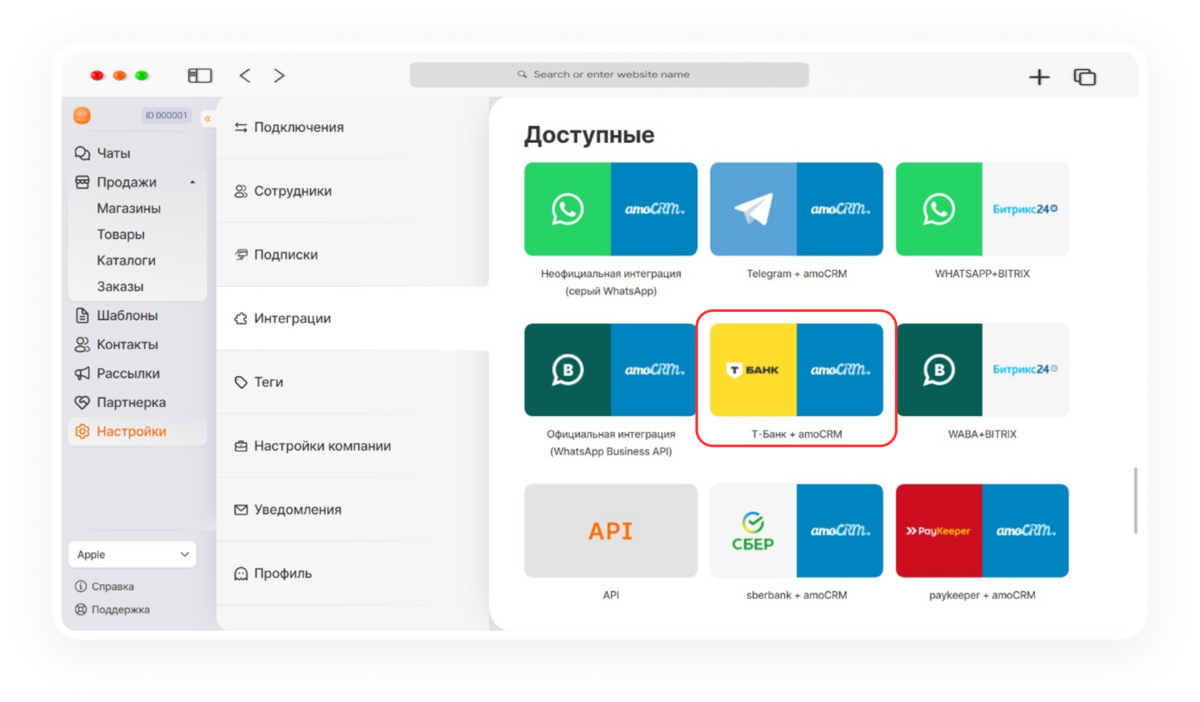This screenshot has height=702, width=1200.
Task: Click the Уведомления envelope icon
Action: (241, 510)
